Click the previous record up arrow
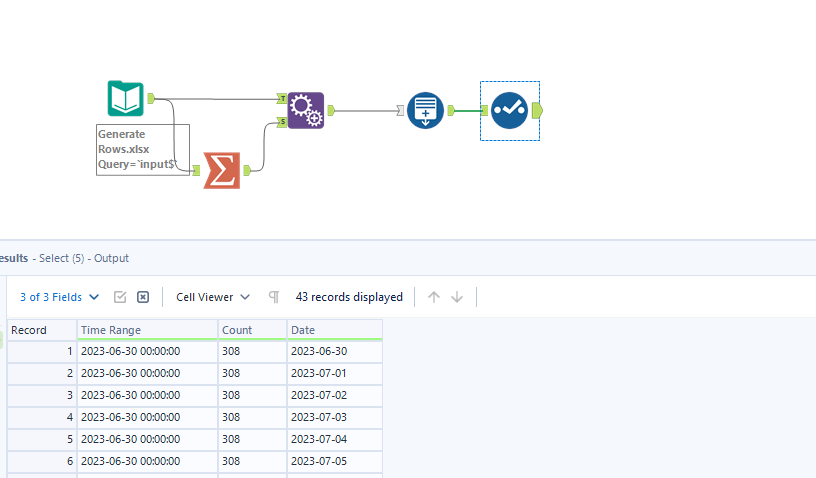The height and width of the screenshot is (478, 816). pyautogui.click(x=434, y=297)
